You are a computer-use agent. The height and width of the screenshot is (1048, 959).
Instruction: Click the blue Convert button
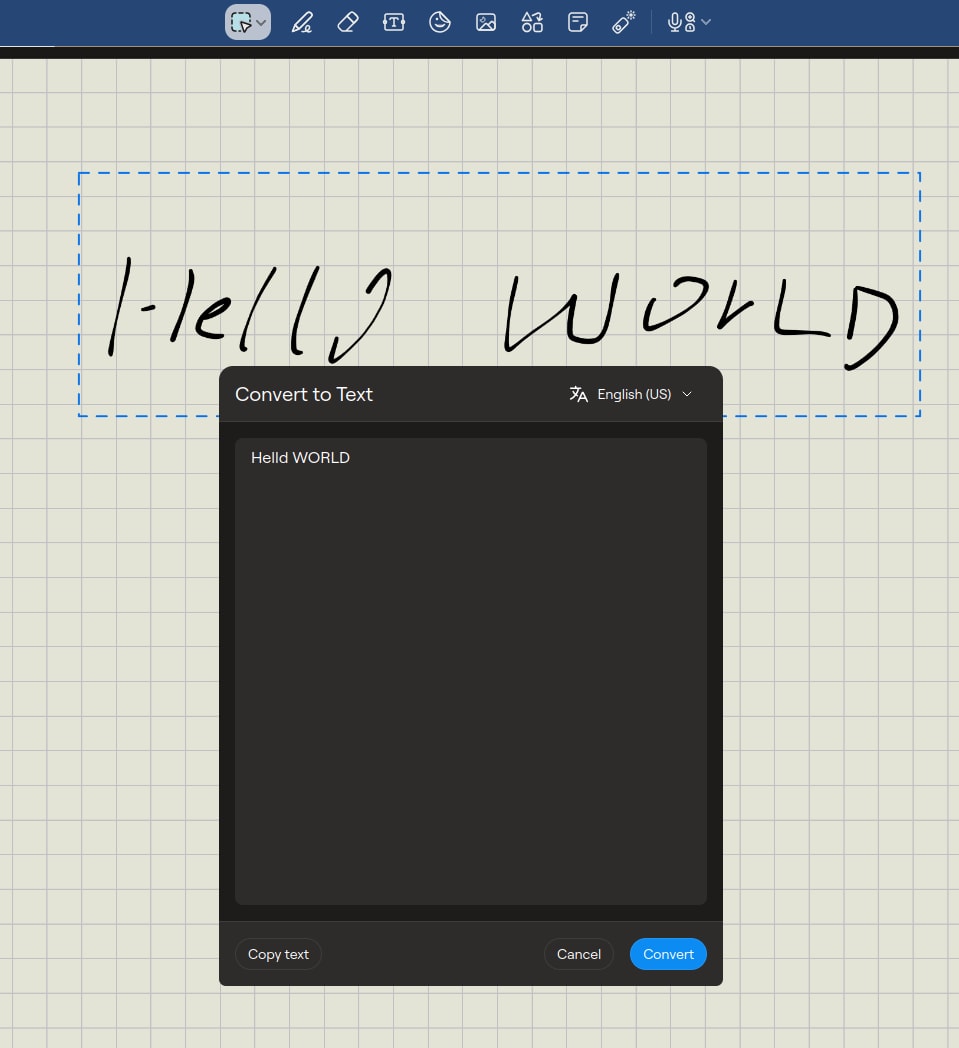tap(668, 954)
